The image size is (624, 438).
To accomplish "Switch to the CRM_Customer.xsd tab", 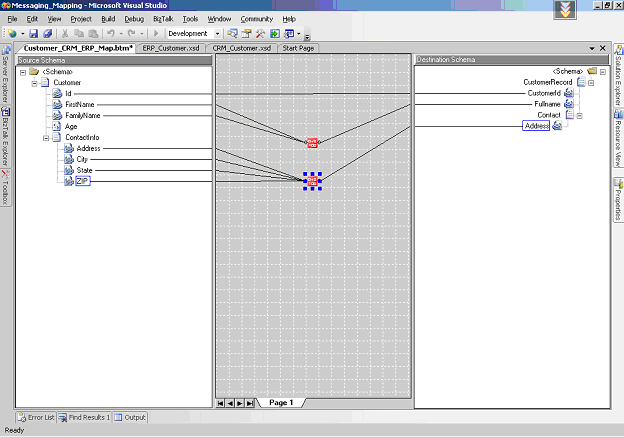I will [242, 48].
